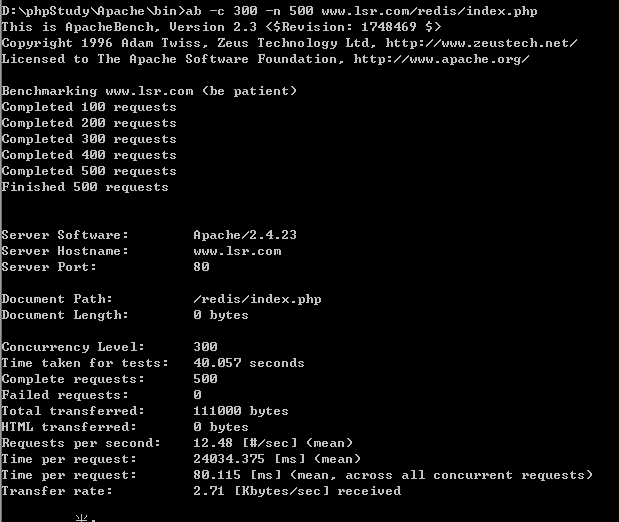
Task: Click the Server Hostname value www.lsr.com
Action: 237,251
